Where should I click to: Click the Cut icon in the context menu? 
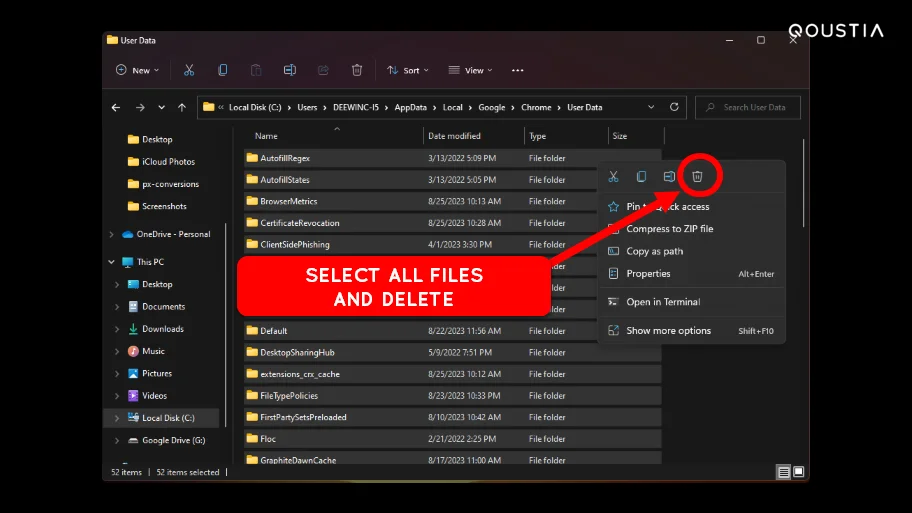613,177
